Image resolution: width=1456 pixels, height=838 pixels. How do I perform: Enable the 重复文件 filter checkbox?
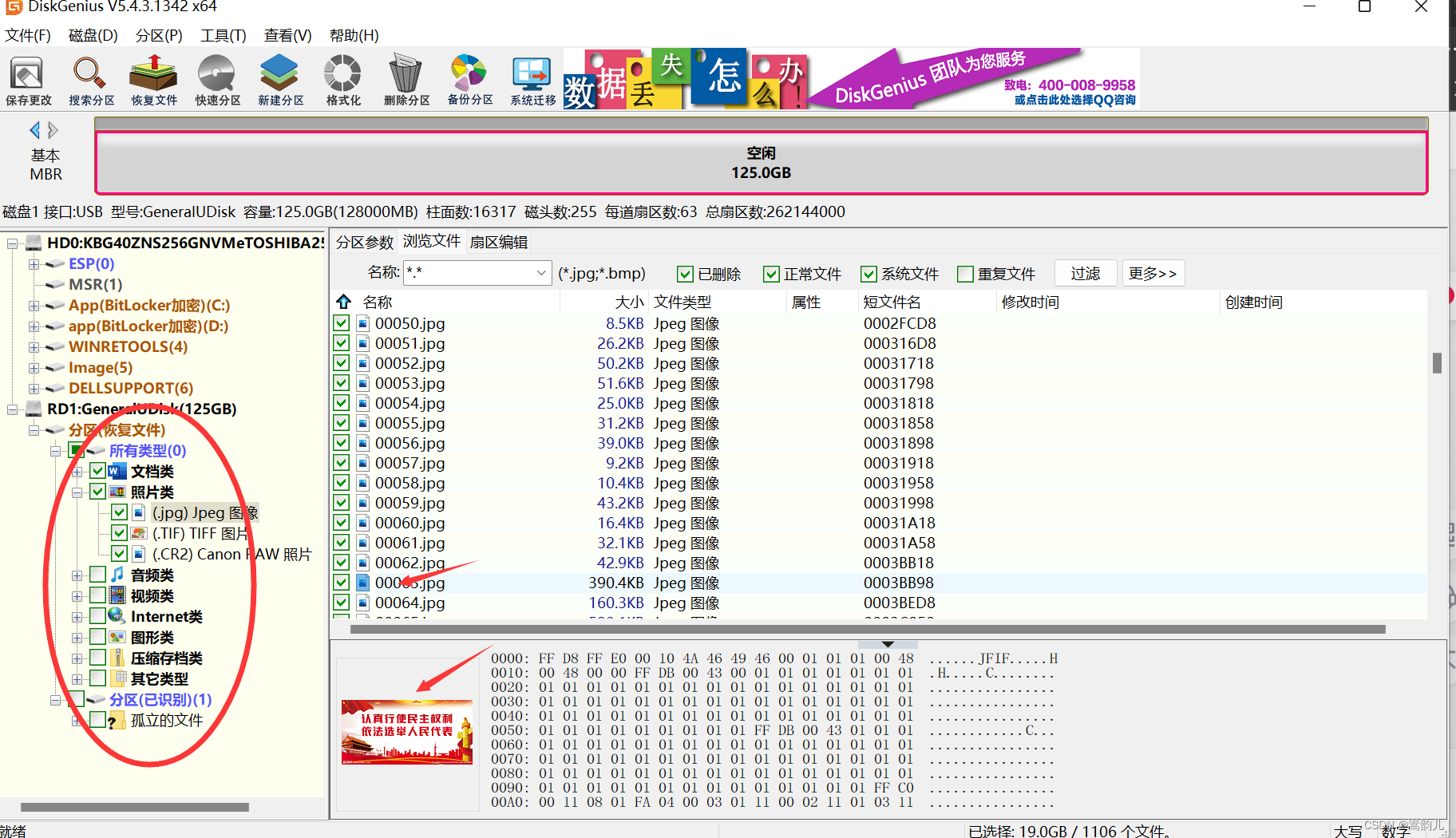pyautogui.click(x=967, y=274)
